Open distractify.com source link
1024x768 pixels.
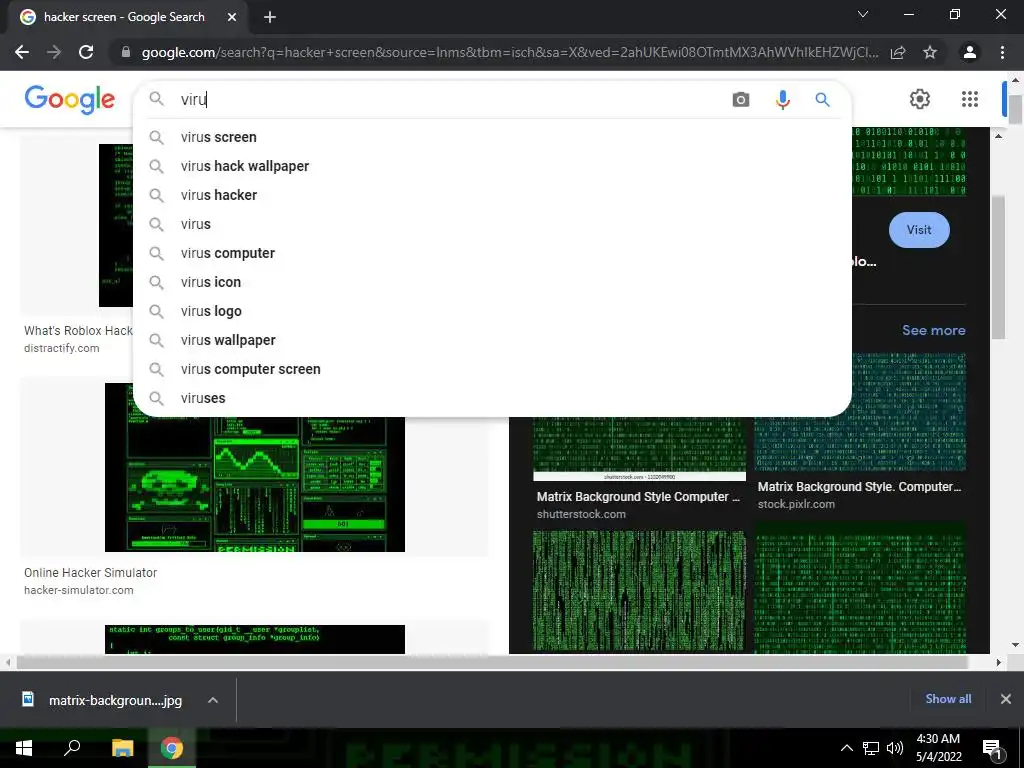click(61, 348)
